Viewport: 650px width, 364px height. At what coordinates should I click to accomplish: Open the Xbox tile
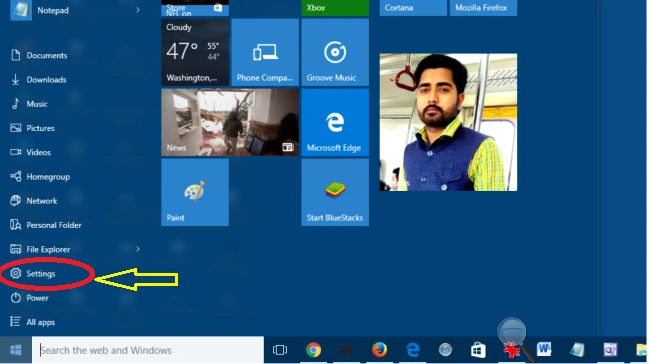coord(335,8)
